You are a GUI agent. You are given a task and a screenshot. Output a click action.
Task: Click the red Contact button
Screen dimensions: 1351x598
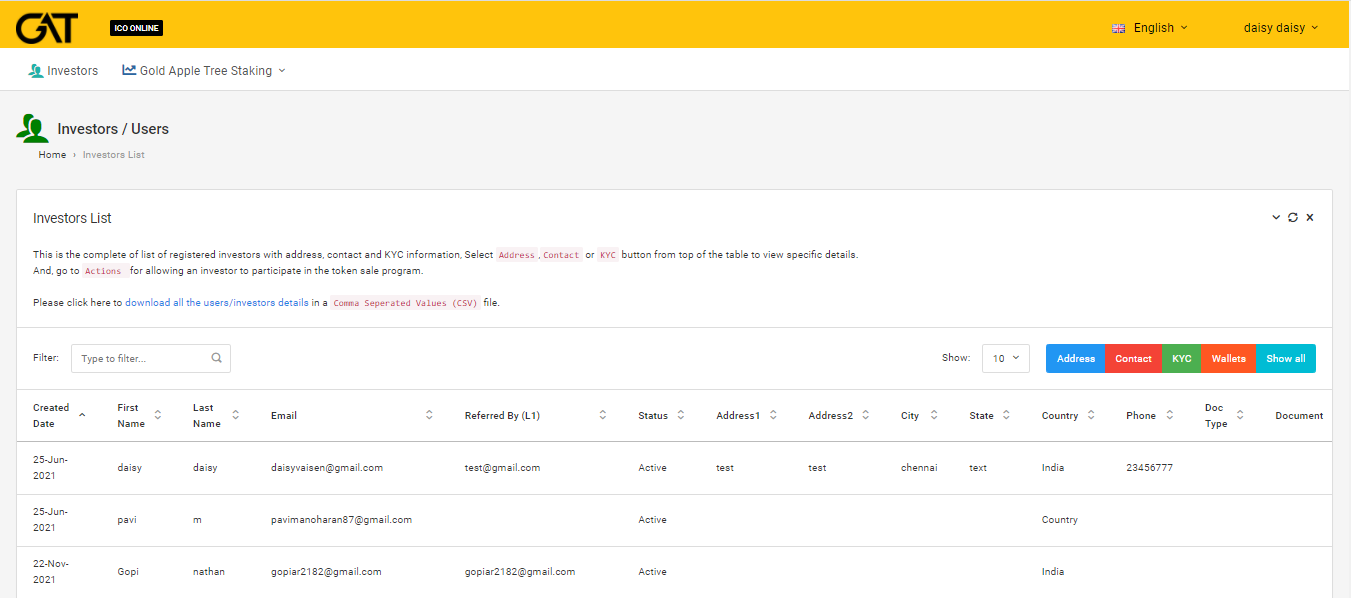point(1133,358)
